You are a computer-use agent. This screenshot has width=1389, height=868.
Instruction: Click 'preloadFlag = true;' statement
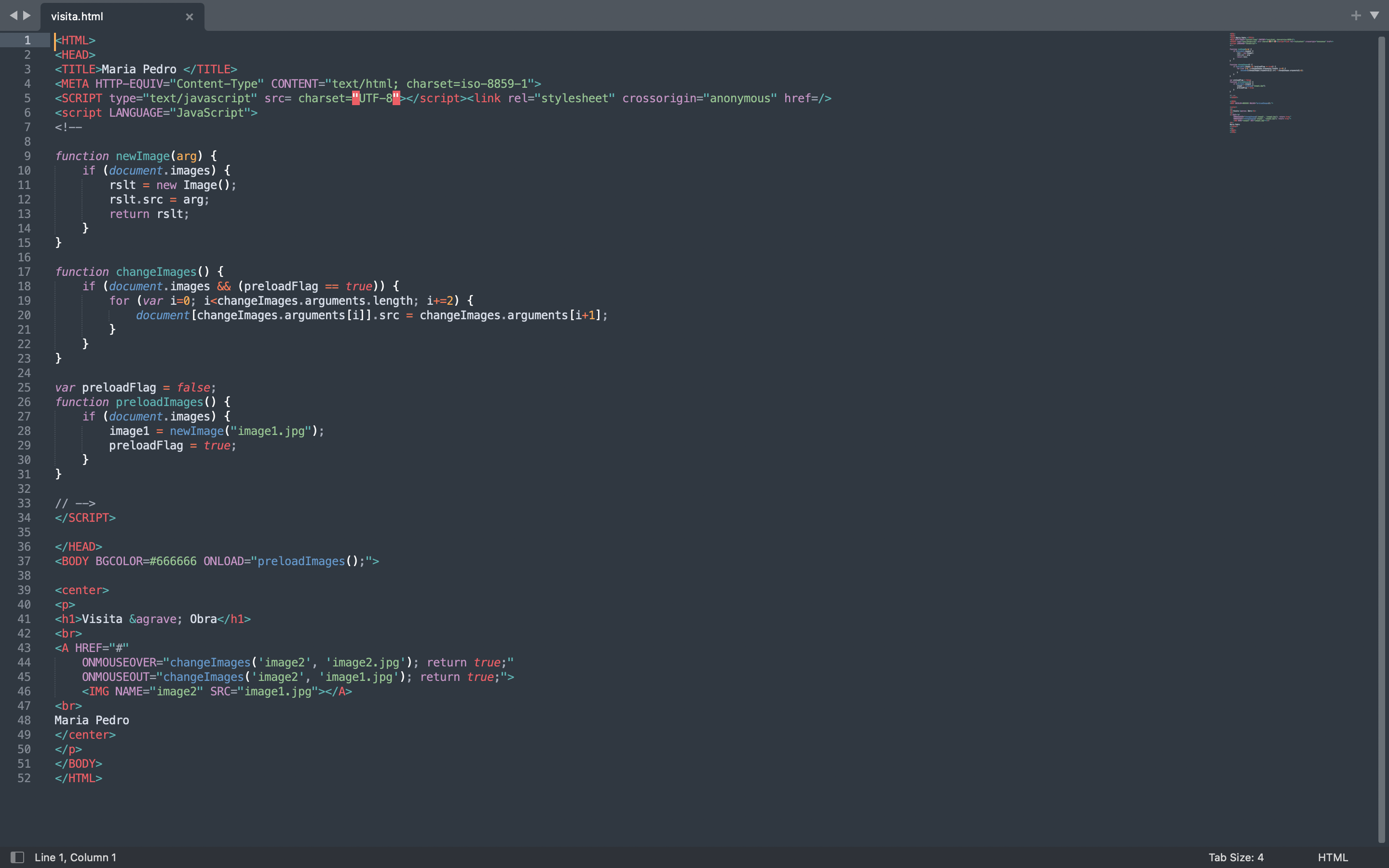tap(173, 446)
